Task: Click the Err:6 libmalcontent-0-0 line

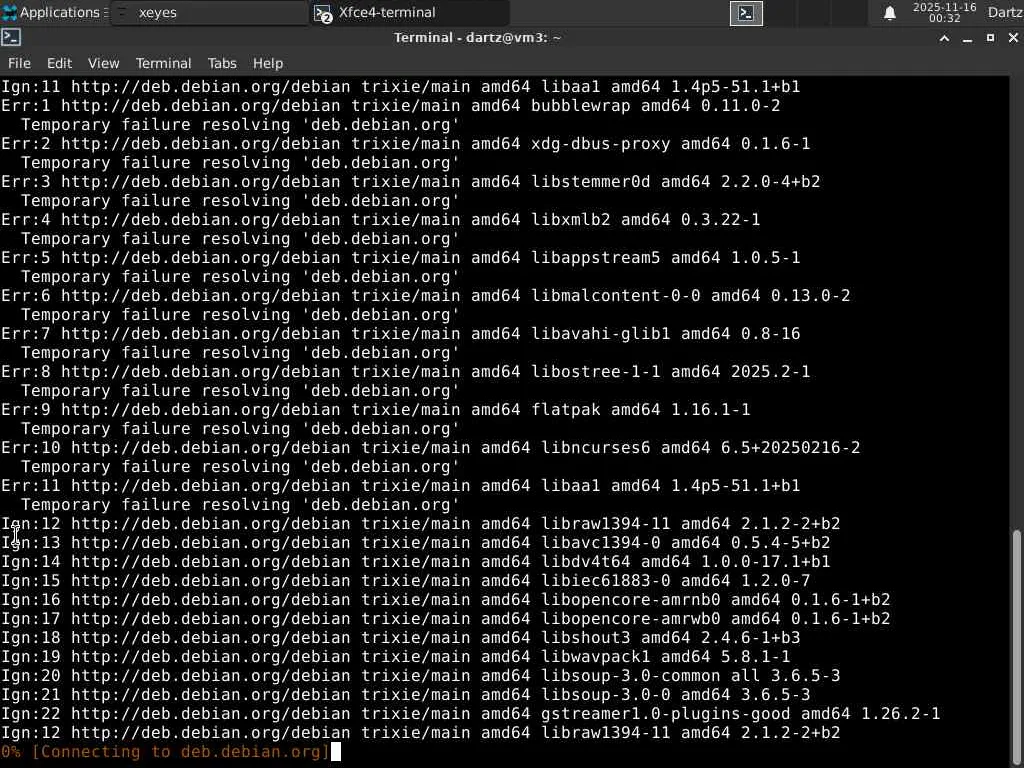Action: (x=426, y=296)
